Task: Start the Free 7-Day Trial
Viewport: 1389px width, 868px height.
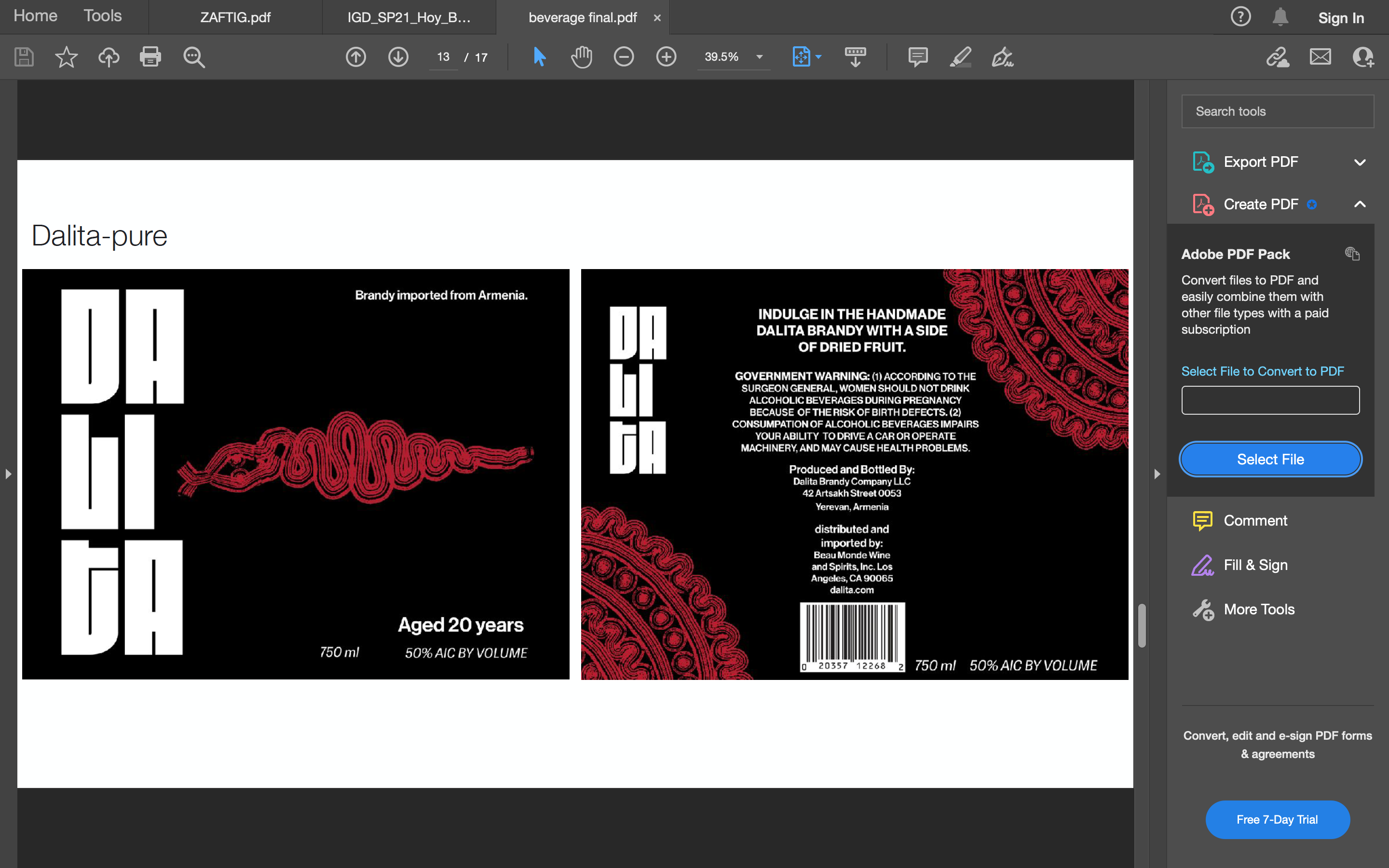Action: 1277,819
